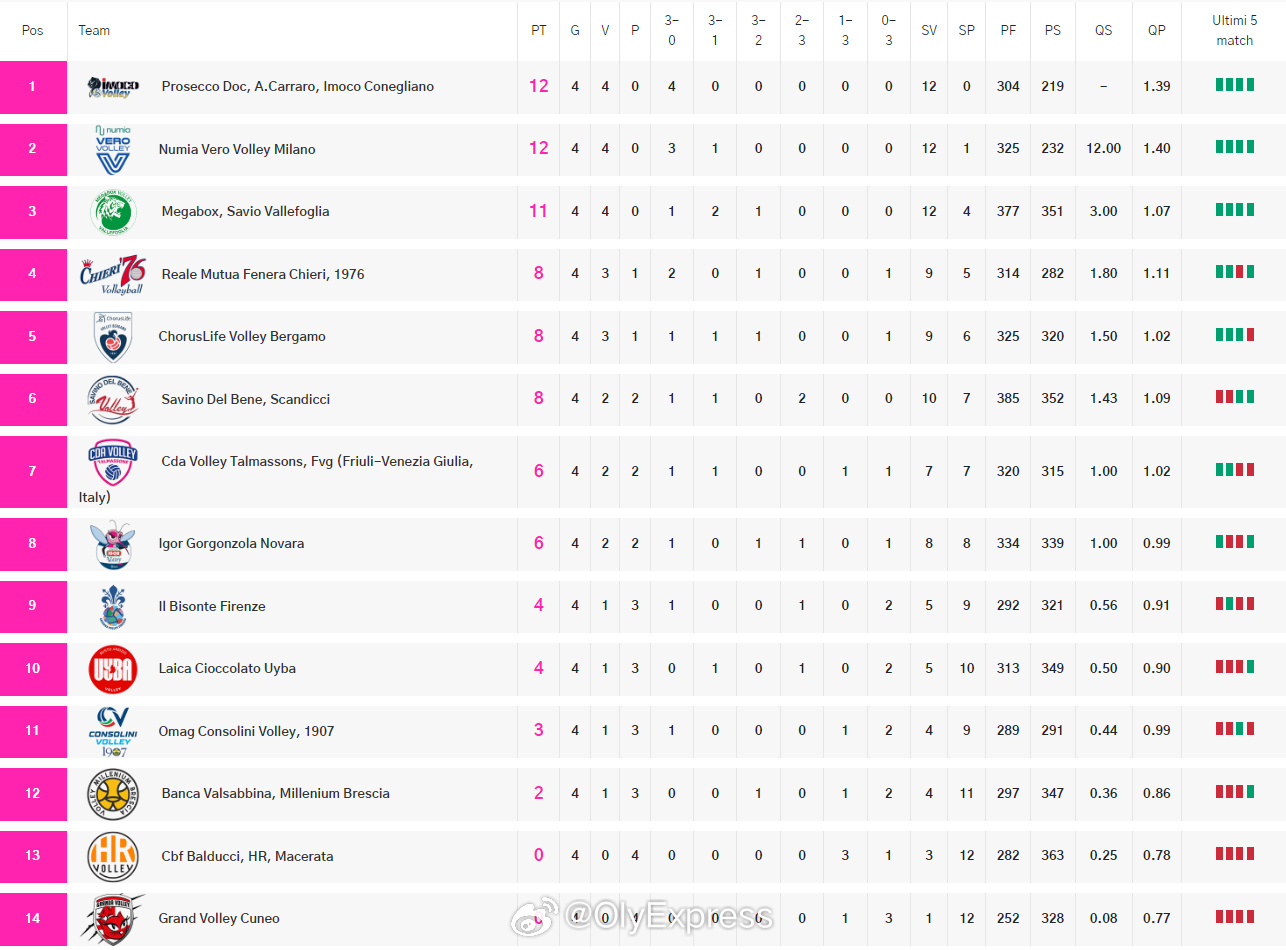Open Savino Del Bene, Scandicci team link

point(246,399)
